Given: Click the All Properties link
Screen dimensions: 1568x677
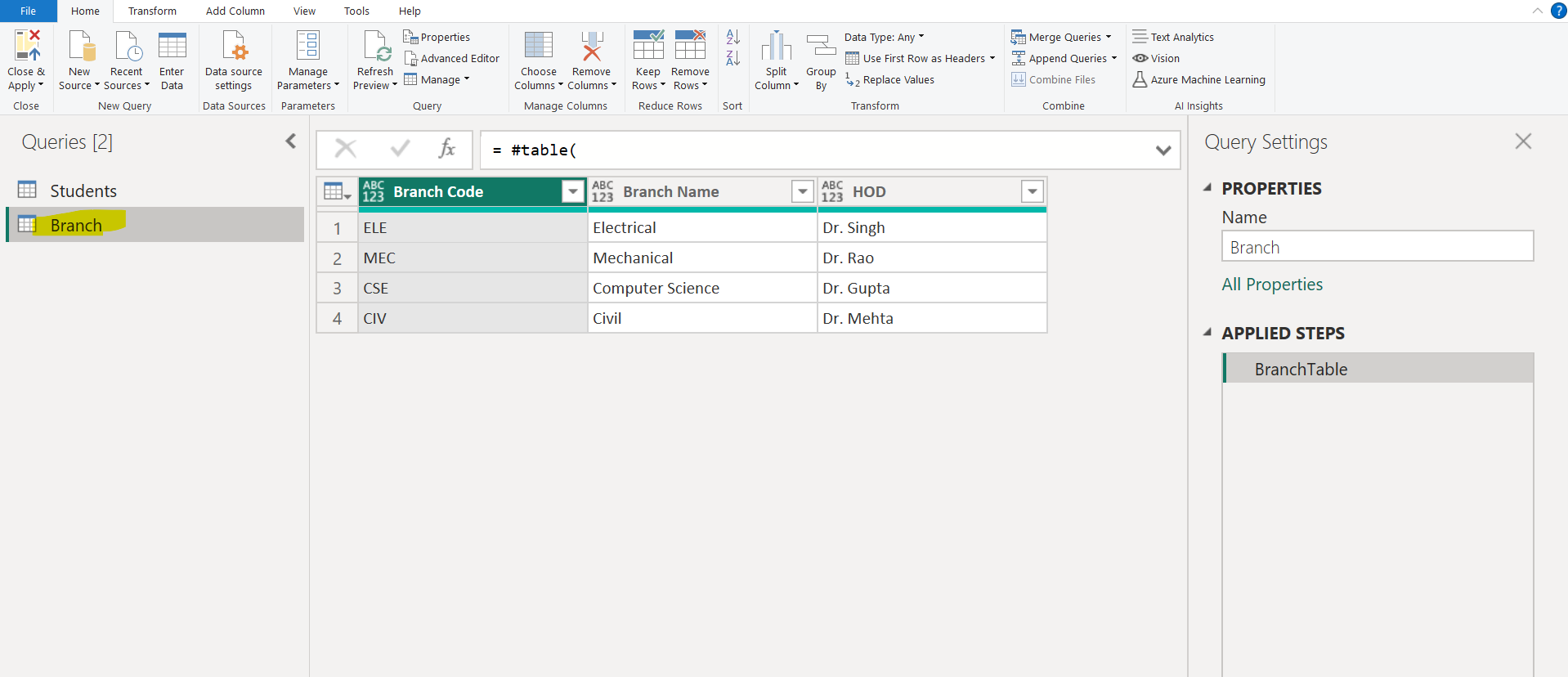Looking at the screenshot, I should 1271,285.
